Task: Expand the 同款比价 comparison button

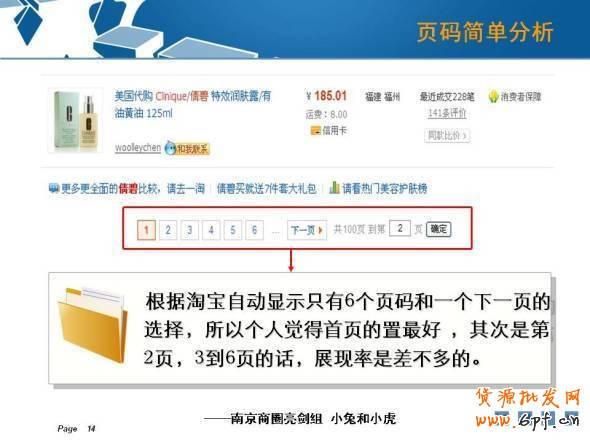Action: point(447,135)
